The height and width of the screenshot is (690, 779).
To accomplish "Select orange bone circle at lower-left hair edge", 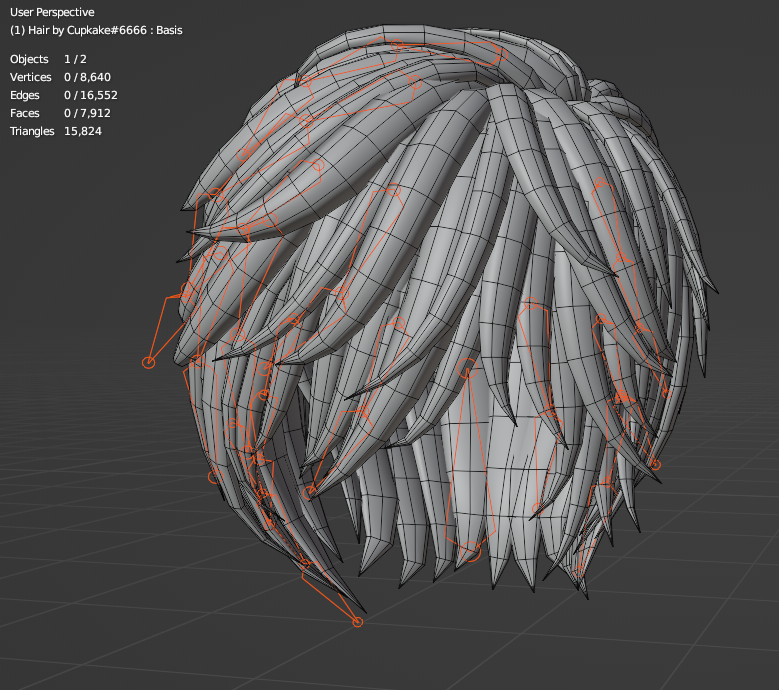I will [x=214, y=477].
